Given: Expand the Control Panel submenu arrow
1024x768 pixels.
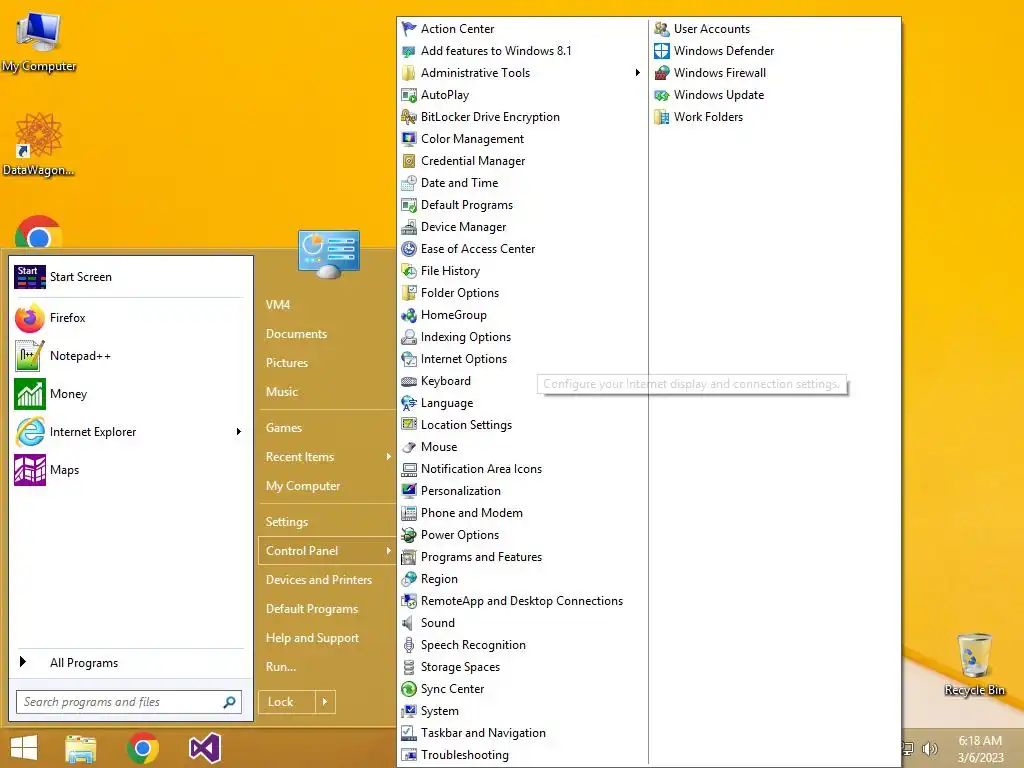Looking at the screenshot, I should pyautogui.click(x=388, y=551).
